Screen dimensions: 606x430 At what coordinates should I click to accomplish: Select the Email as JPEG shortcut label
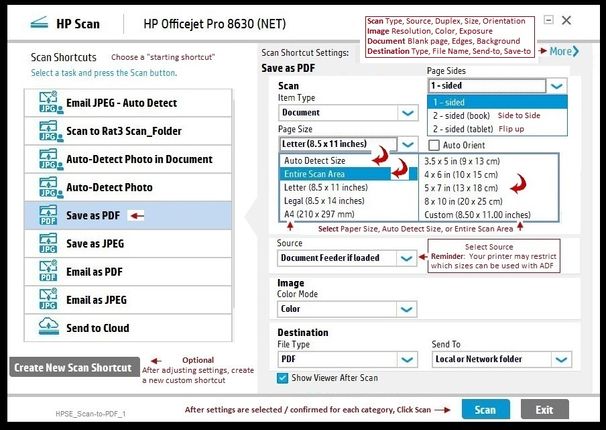(x=96, y=300)
